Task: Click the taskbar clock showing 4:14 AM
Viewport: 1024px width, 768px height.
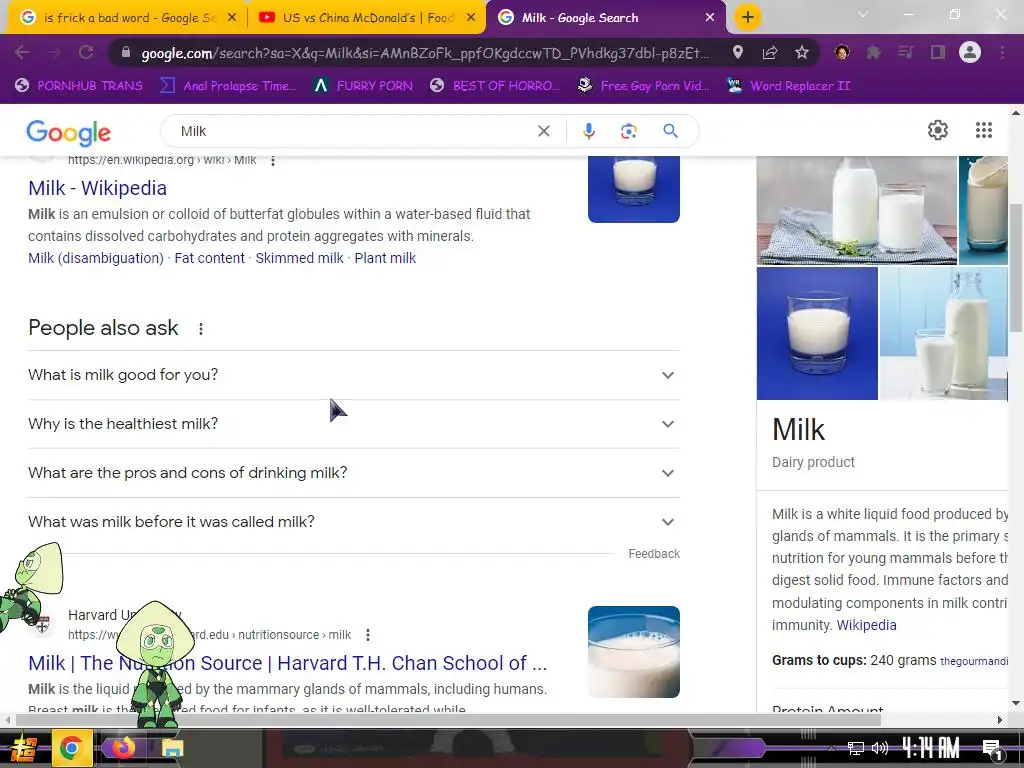Action: [x=931, y=748]
